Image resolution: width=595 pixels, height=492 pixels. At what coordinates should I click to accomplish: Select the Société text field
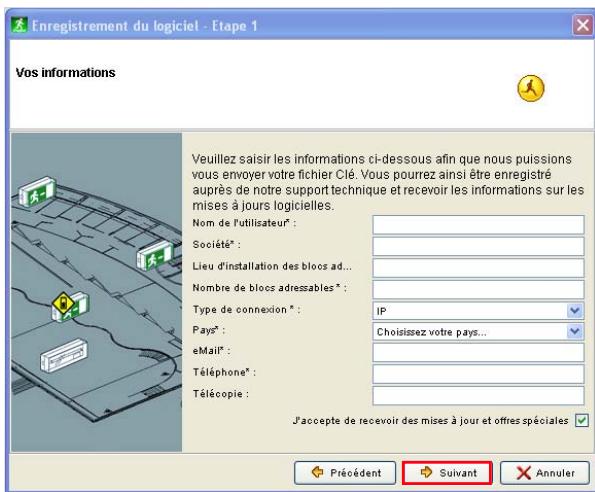(x=478, y=246)
